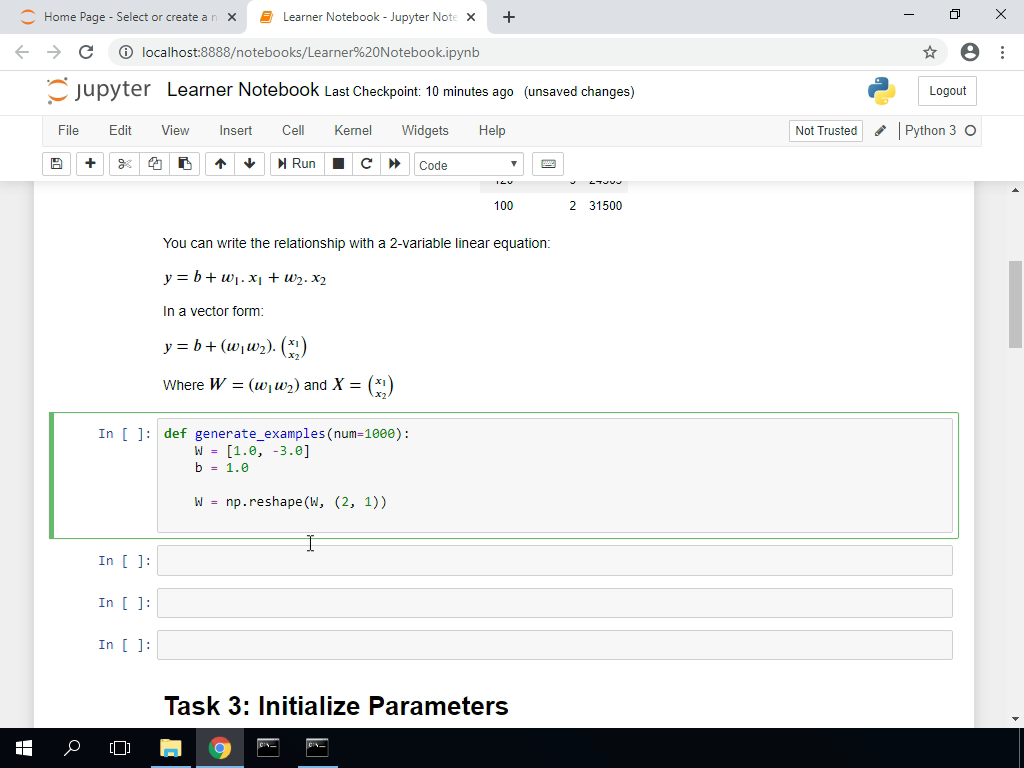Insert a cell below with the plus icon
The height and width of the screenshot is (768, 1024).
click(90, 164)
